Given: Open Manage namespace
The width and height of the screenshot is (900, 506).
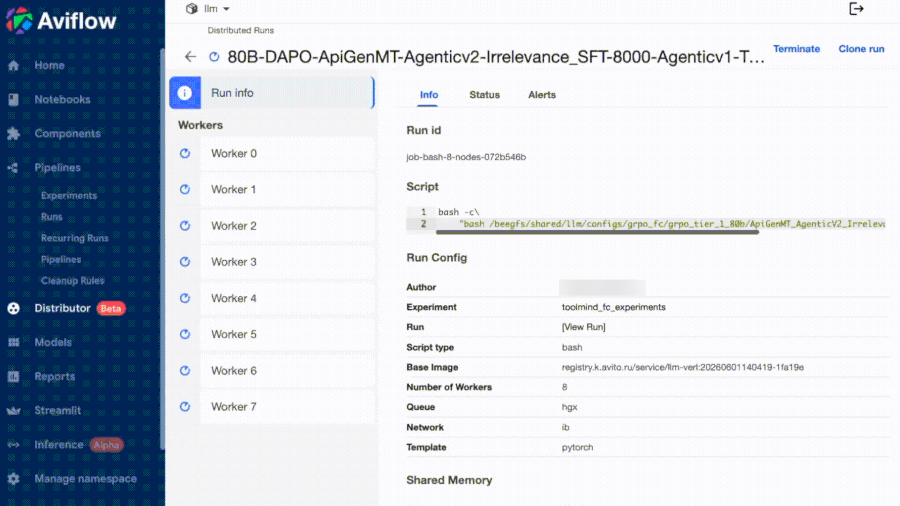Looking at the screenshot, I should pos(86,478).
